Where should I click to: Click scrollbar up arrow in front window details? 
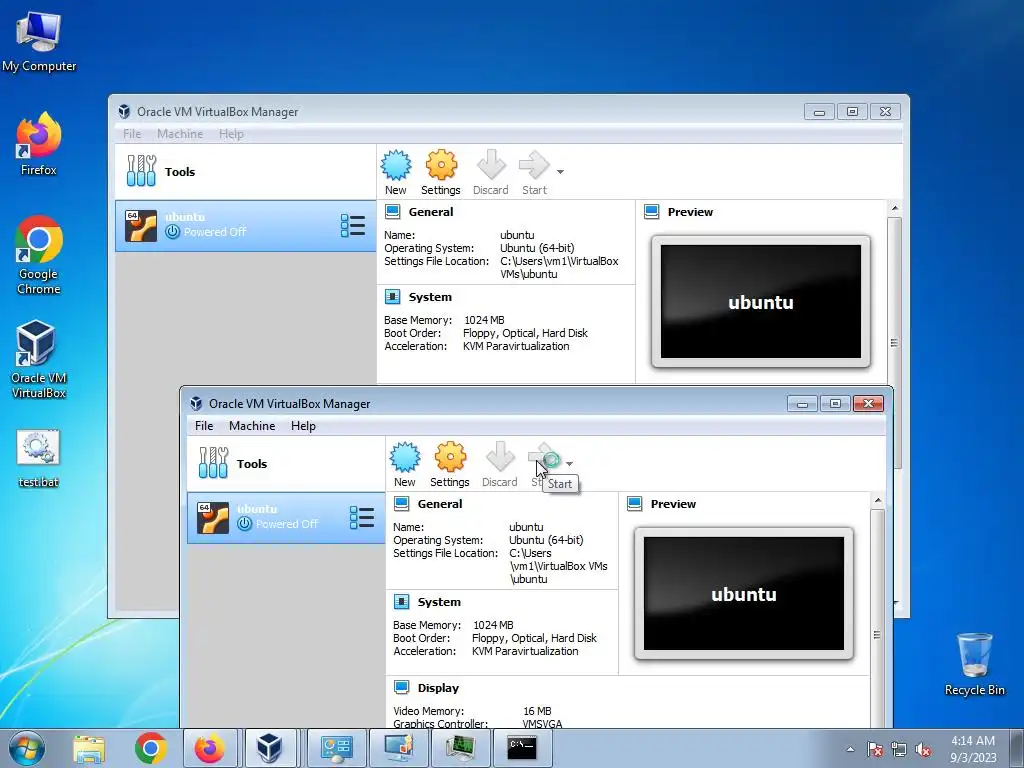[878, 500]
